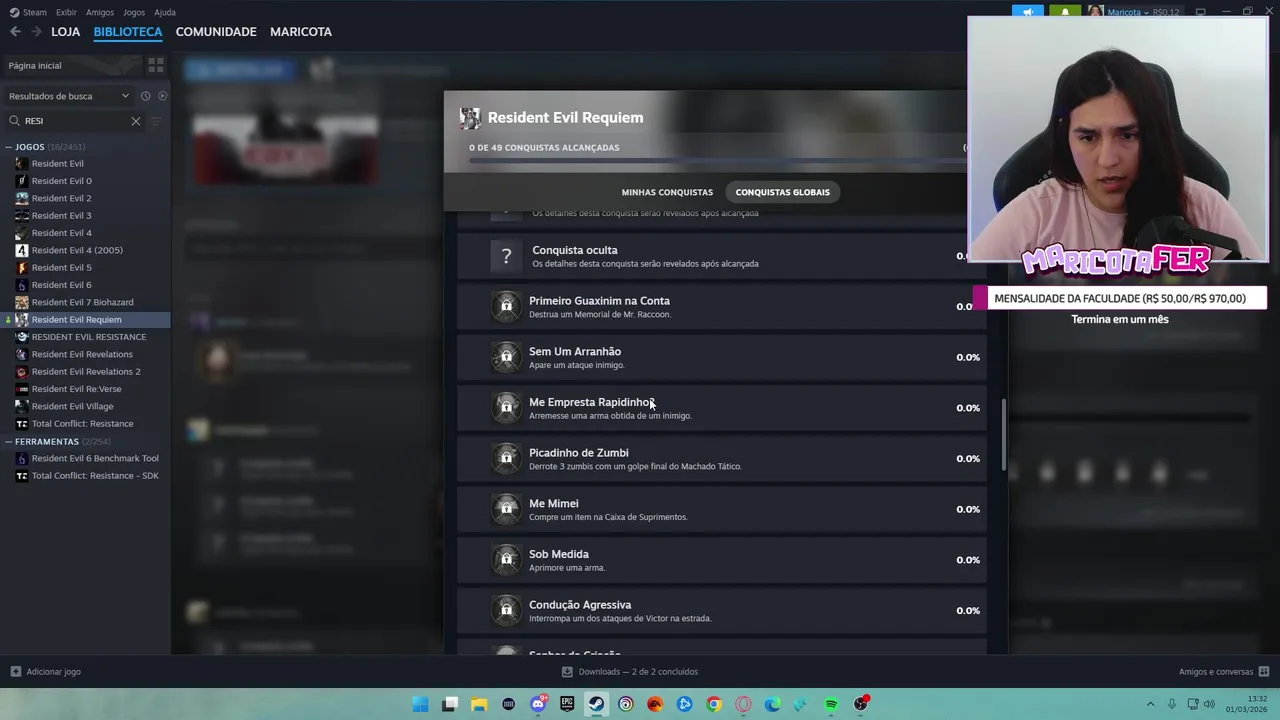
Task: Open the Exibir menu
Action: coord(66,12)
